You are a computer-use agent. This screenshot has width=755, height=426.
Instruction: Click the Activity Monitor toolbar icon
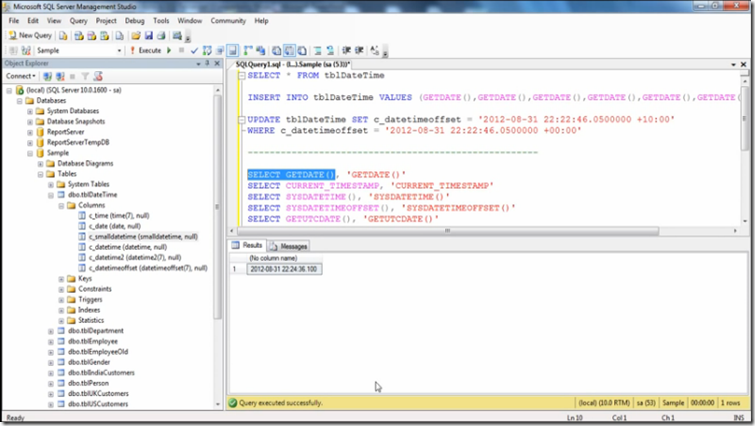[177, 36]
